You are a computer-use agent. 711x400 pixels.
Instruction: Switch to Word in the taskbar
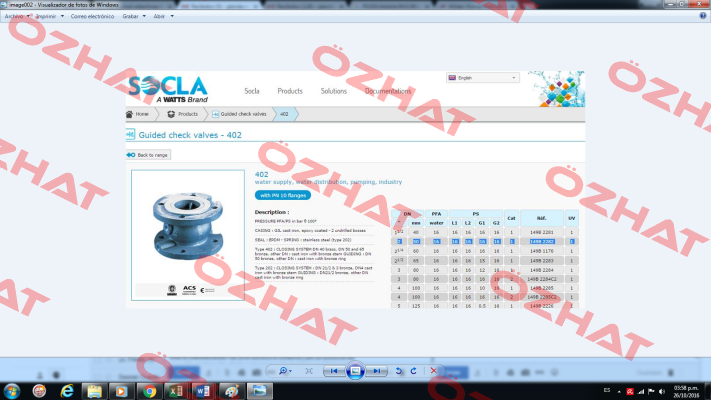click(204, 391)
